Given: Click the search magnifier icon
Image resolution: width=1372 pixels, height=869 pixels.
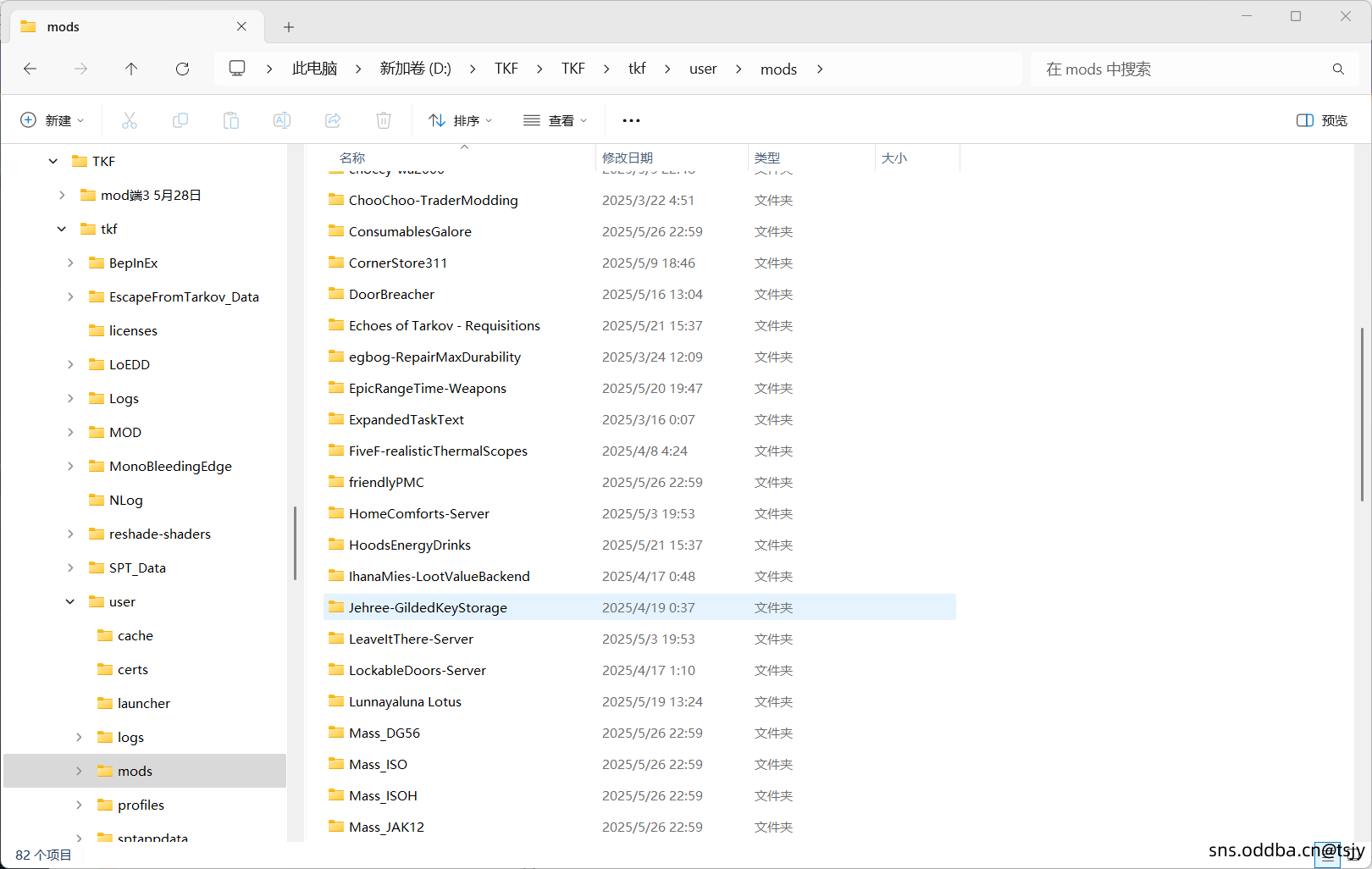Looking at the screenshot, I should 1338,69.
